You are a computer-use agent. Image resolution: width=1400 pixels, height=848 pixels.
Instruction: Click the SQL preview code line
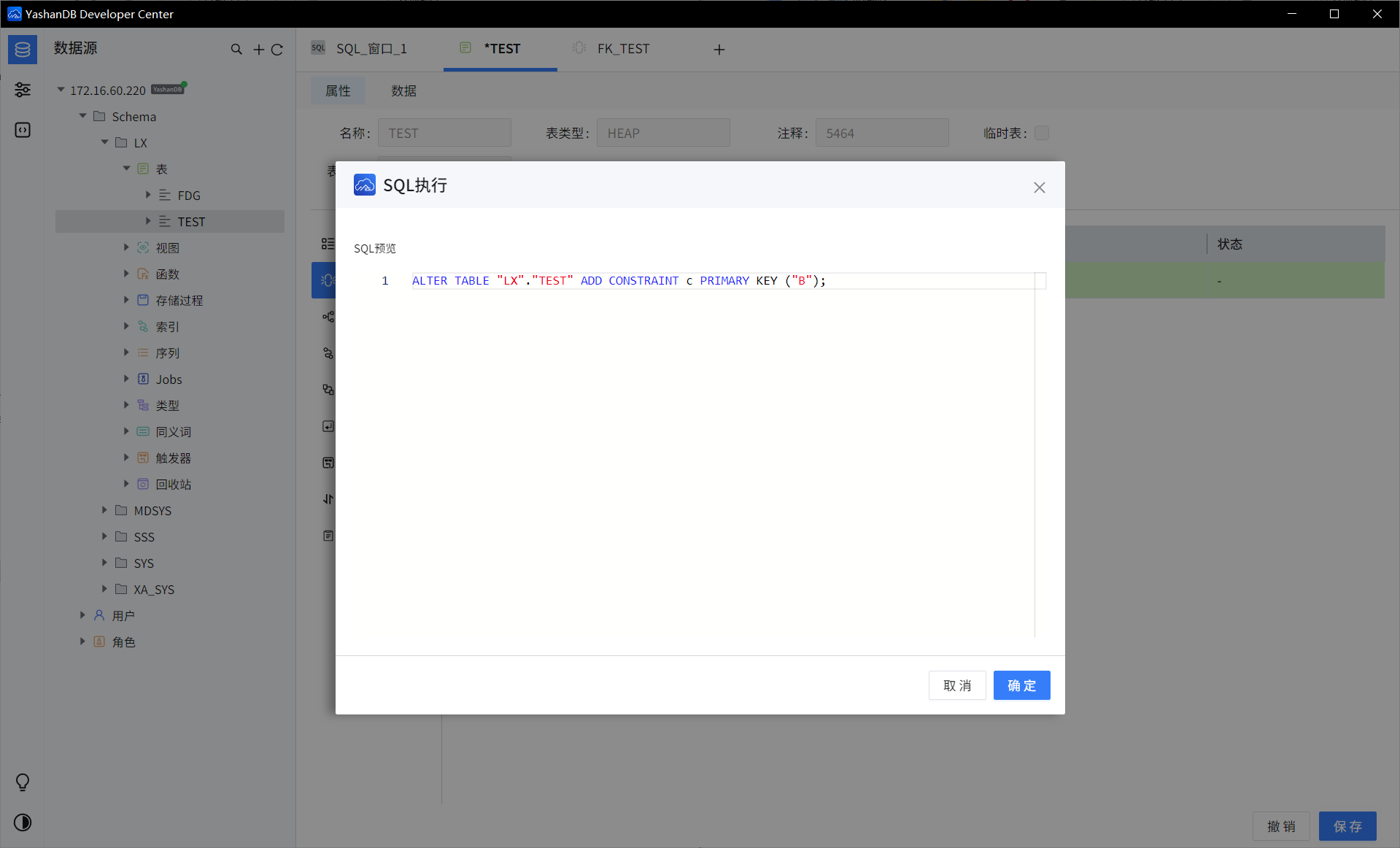point(619,281)
